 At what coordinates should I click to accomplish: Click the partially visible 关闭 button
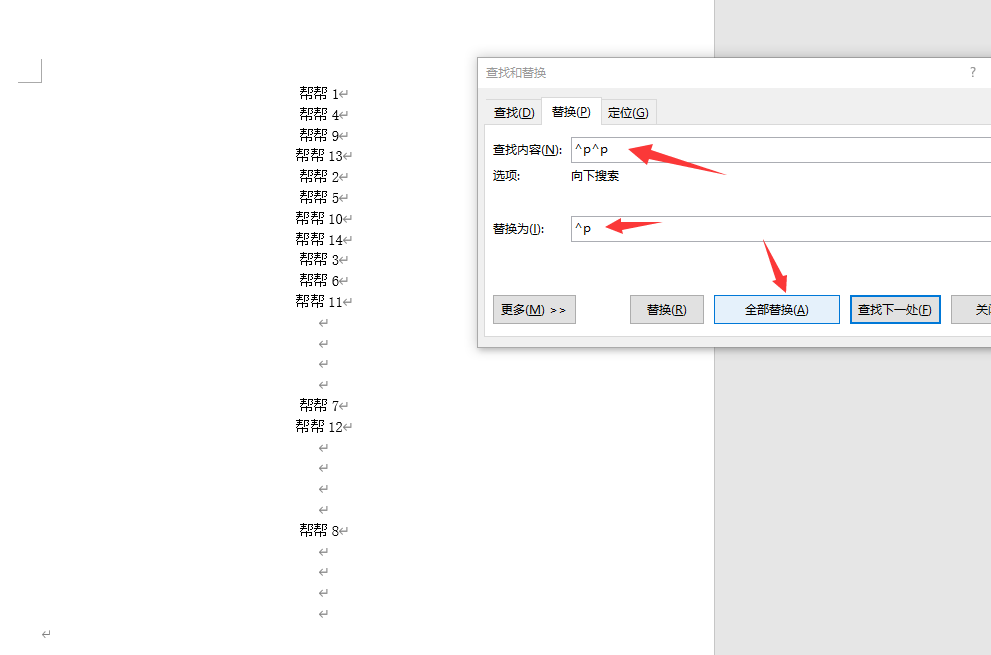(x=972, y=310)
